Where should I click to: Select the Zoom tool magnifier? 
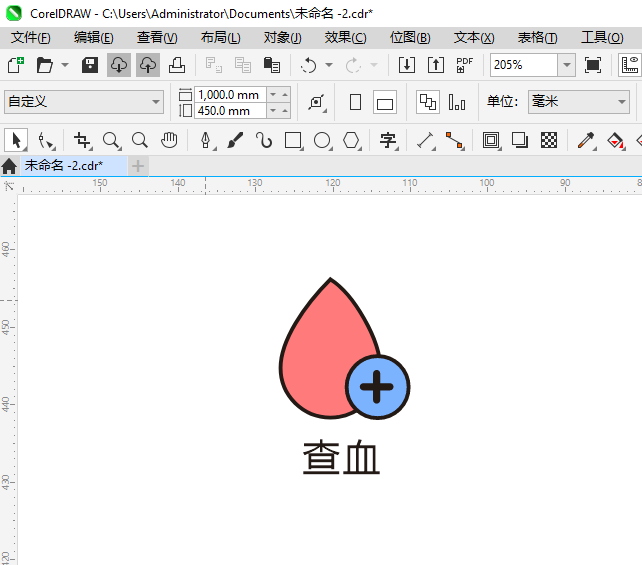111,140
